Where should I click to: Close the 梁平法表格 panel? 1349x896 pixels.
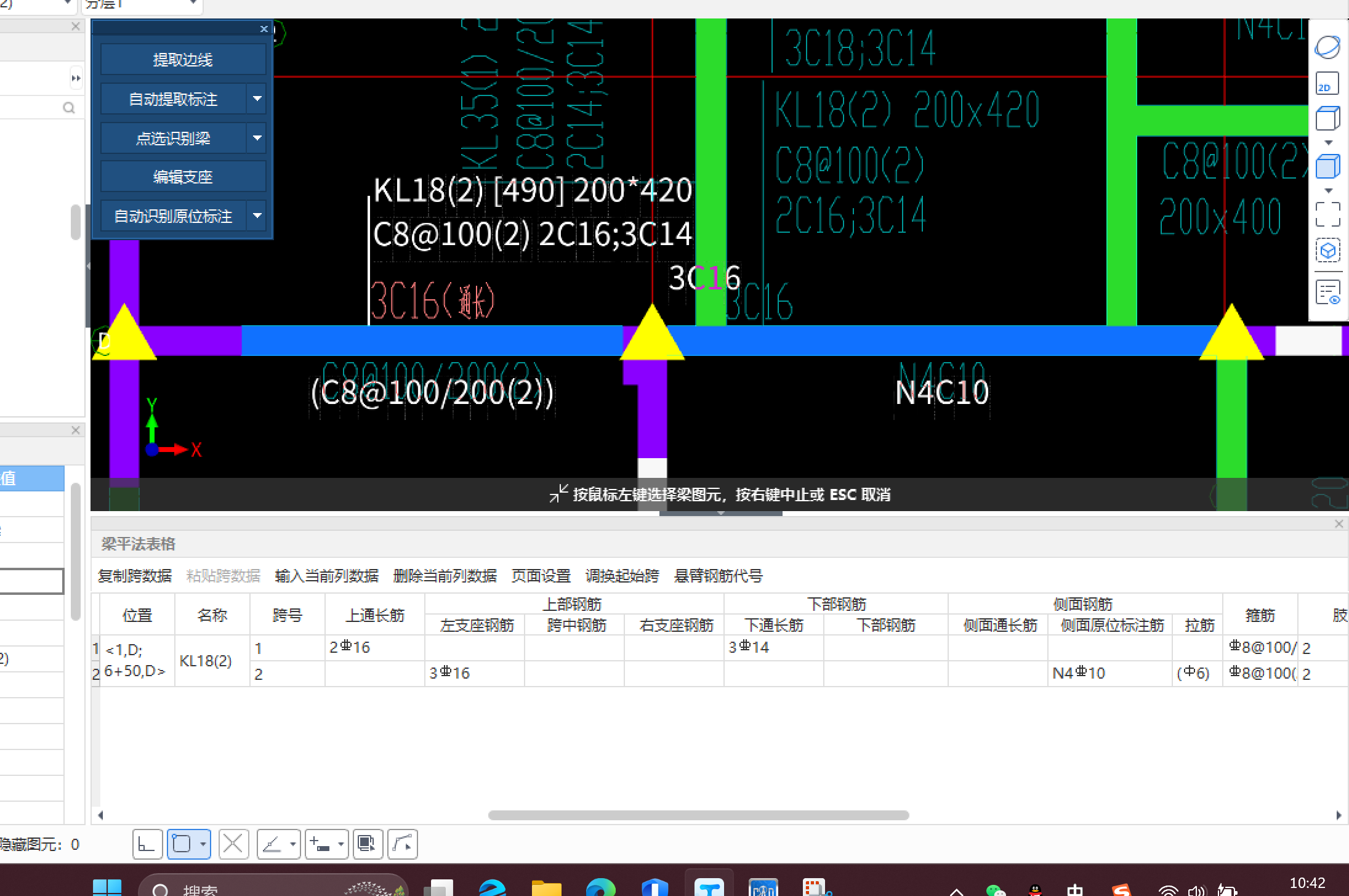pyautogui.click(x=1339, y=523)
